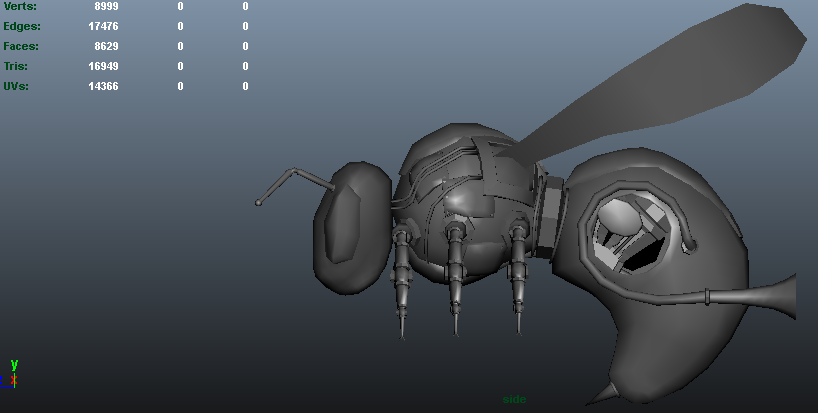Image resolution: width=818 pixels, height=413 pixels.
Task: Click the green 'side' camera name label
Action: [x=514, y=399]
